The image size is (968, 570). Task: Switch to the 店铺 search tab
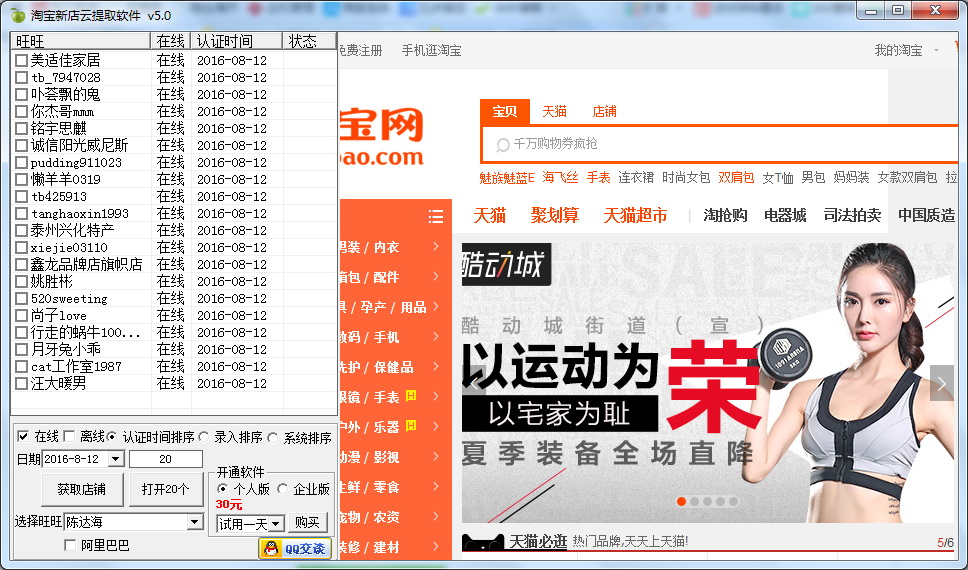click(604, 112)
